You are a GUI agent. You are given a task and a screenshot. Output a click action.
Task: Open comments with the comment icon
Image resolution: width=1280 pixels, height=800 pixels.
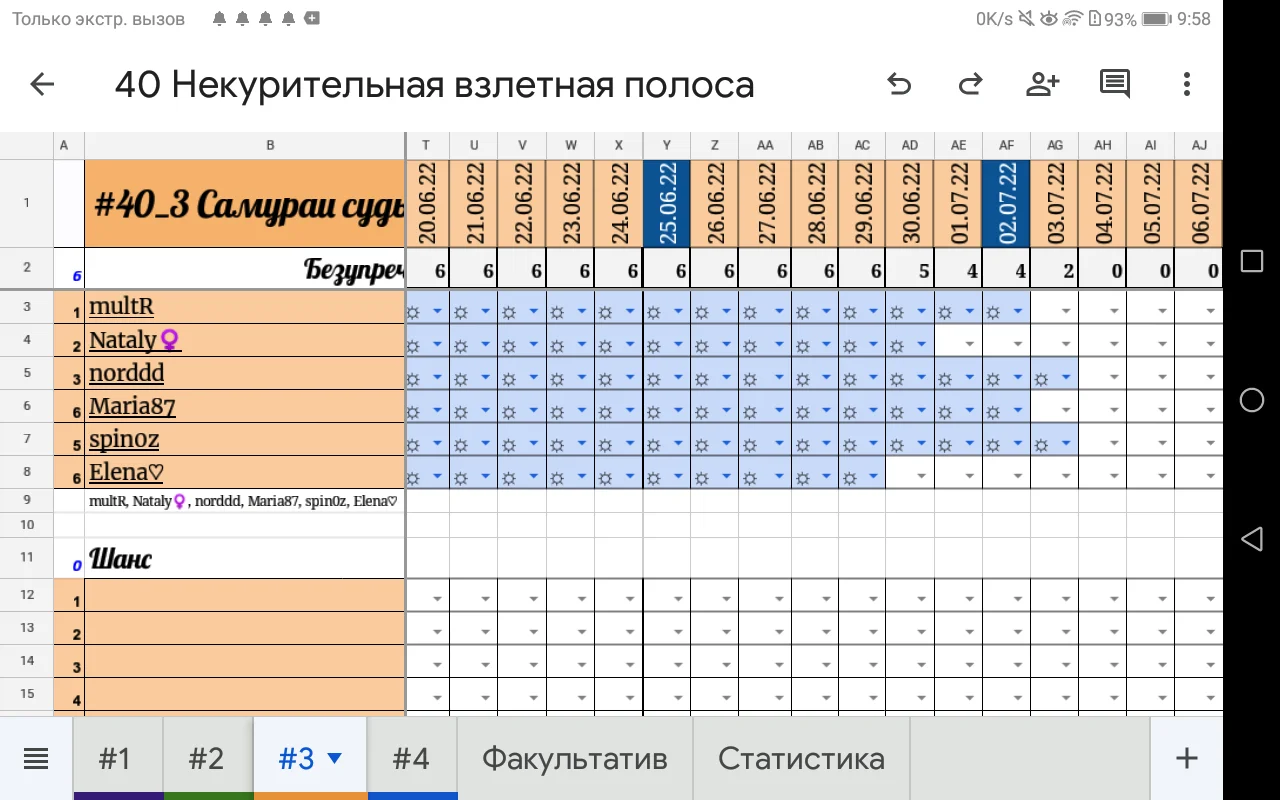click(1114, 84)
